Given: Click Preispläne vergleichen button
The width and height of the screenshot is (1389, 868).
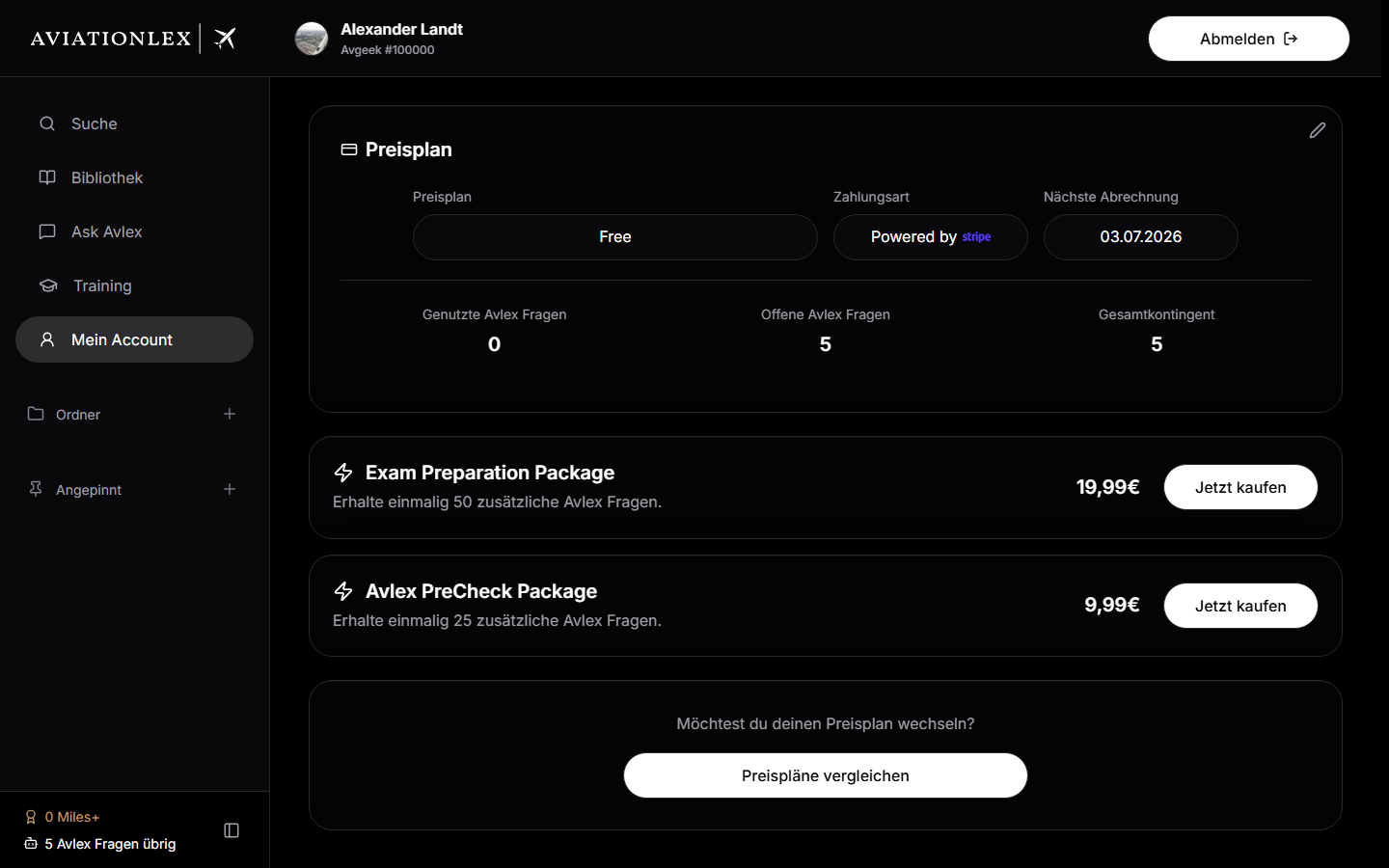Looking at the screenshot, I should pos(826,775).
